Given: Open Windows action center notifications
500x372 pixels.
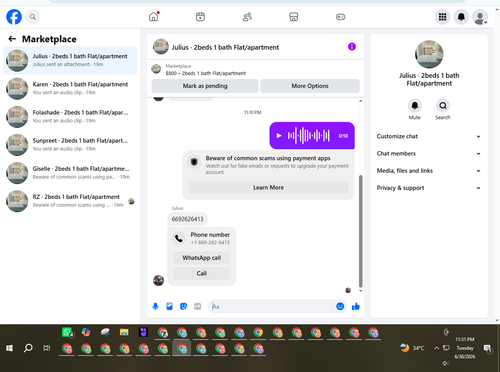Looking at the screenshot, I should click(488, 348).
